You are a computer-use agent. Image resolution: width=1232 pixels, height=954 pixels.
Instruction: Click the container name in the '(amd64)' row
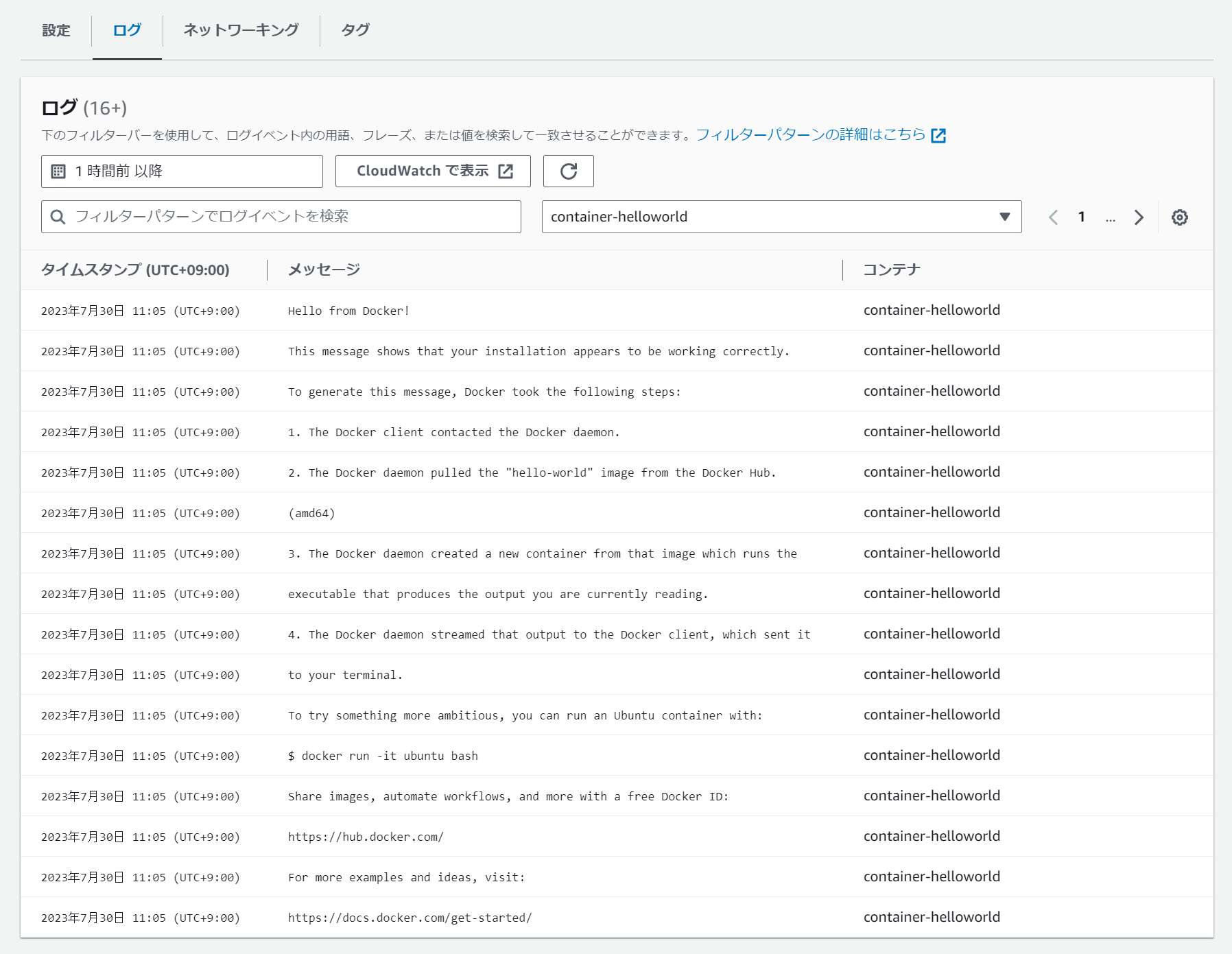point(932,512)
